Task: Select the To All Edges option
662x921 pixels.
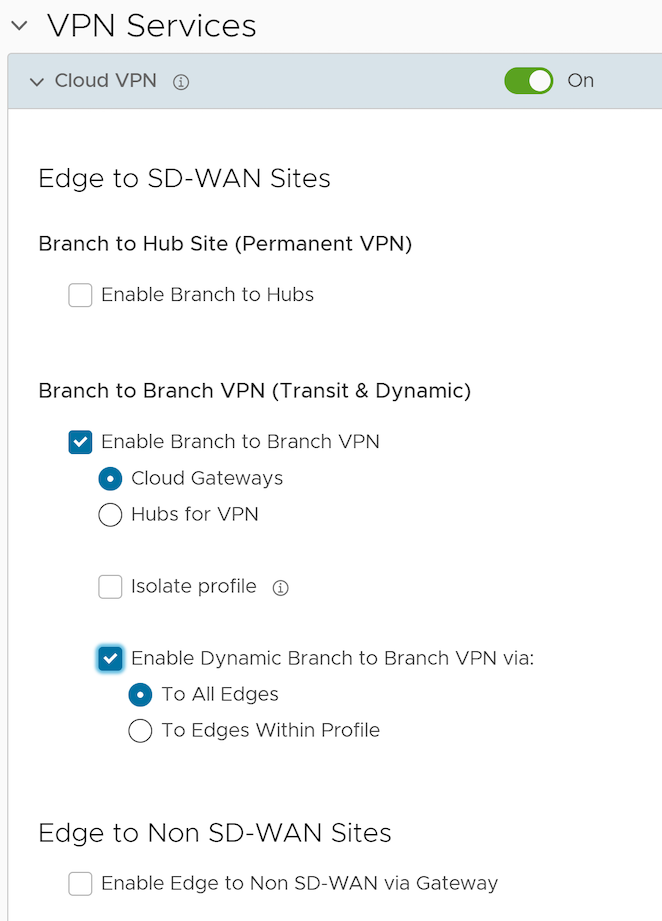Action: tap(140, 695)
